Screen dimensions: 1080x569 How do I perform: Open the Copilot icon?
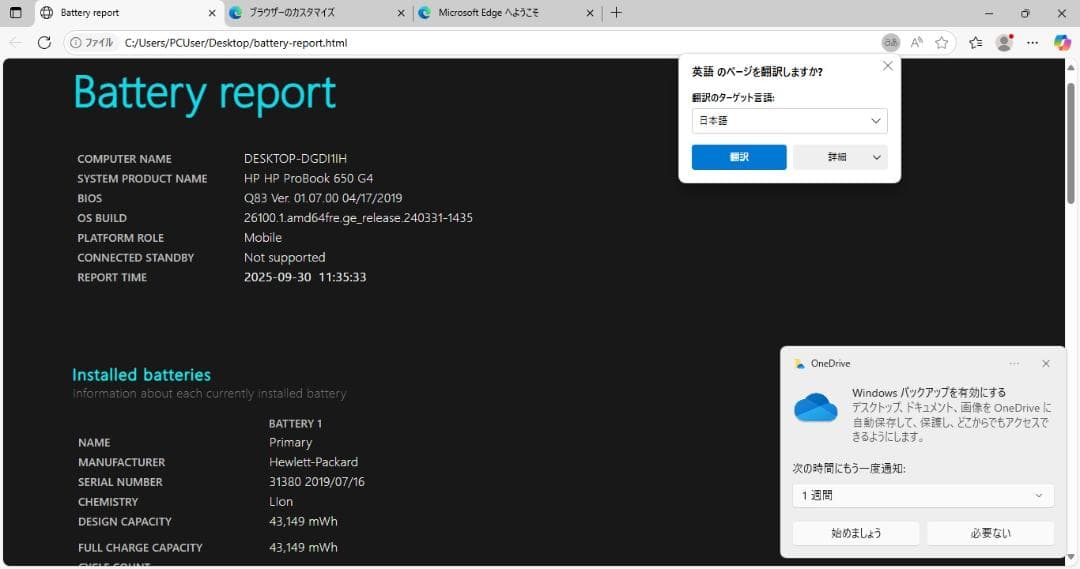(1062, 43)
